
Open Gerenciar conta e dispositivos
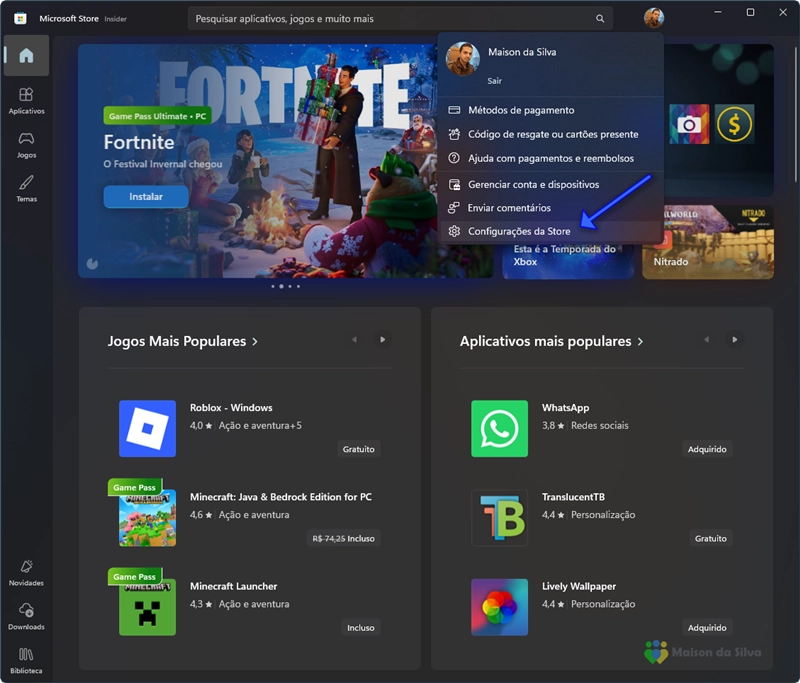pos(533,185)
